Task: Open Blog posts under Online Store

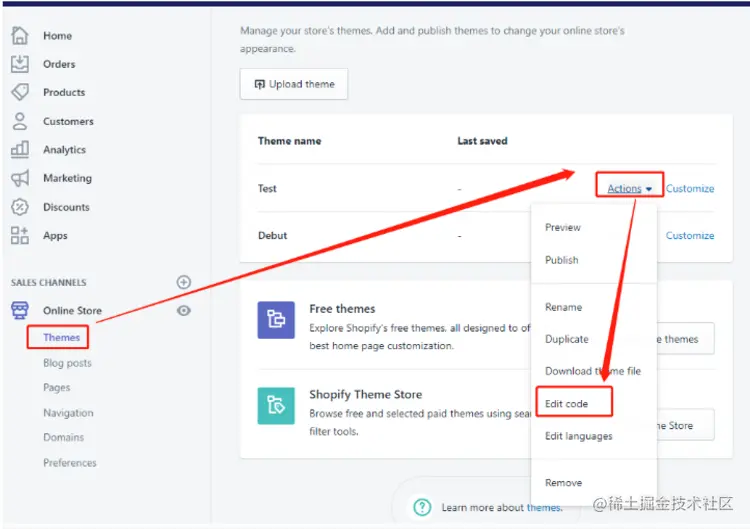Action: coord(67,363)
